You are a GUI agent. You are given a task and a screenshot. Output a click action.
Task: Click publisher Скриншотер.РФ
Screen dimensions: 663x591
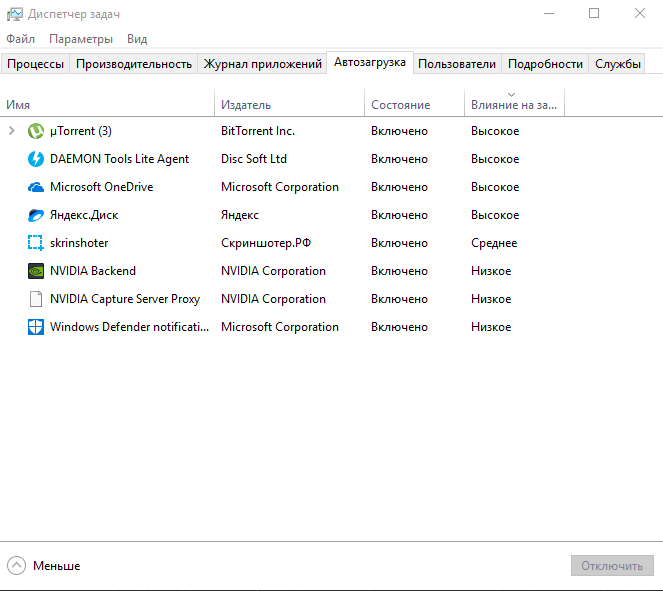click(x=266, y=243)
